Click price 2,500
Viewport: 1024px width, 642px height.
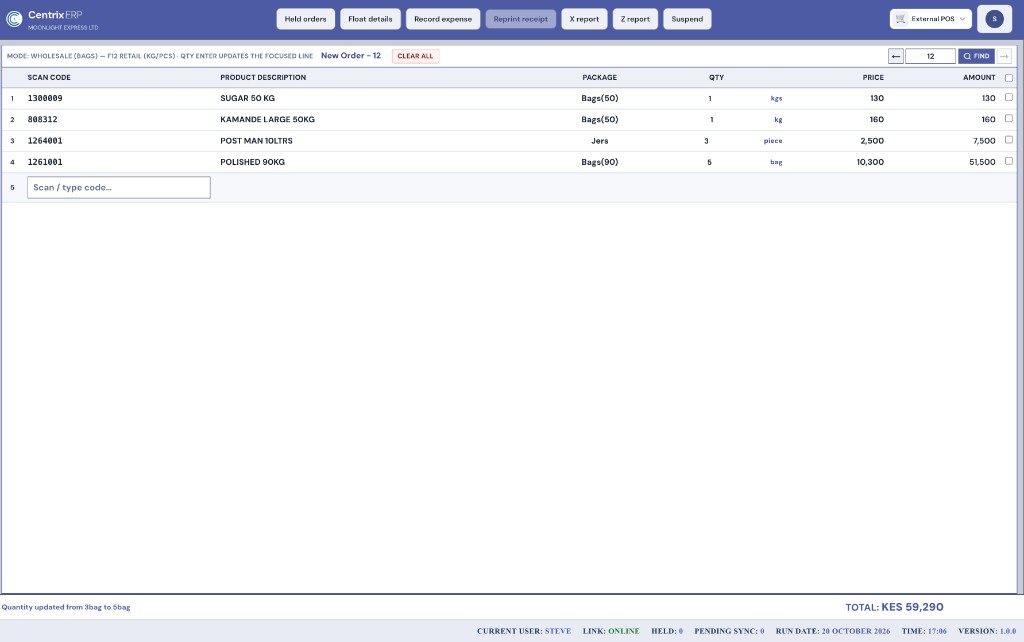tap(872, 140)
